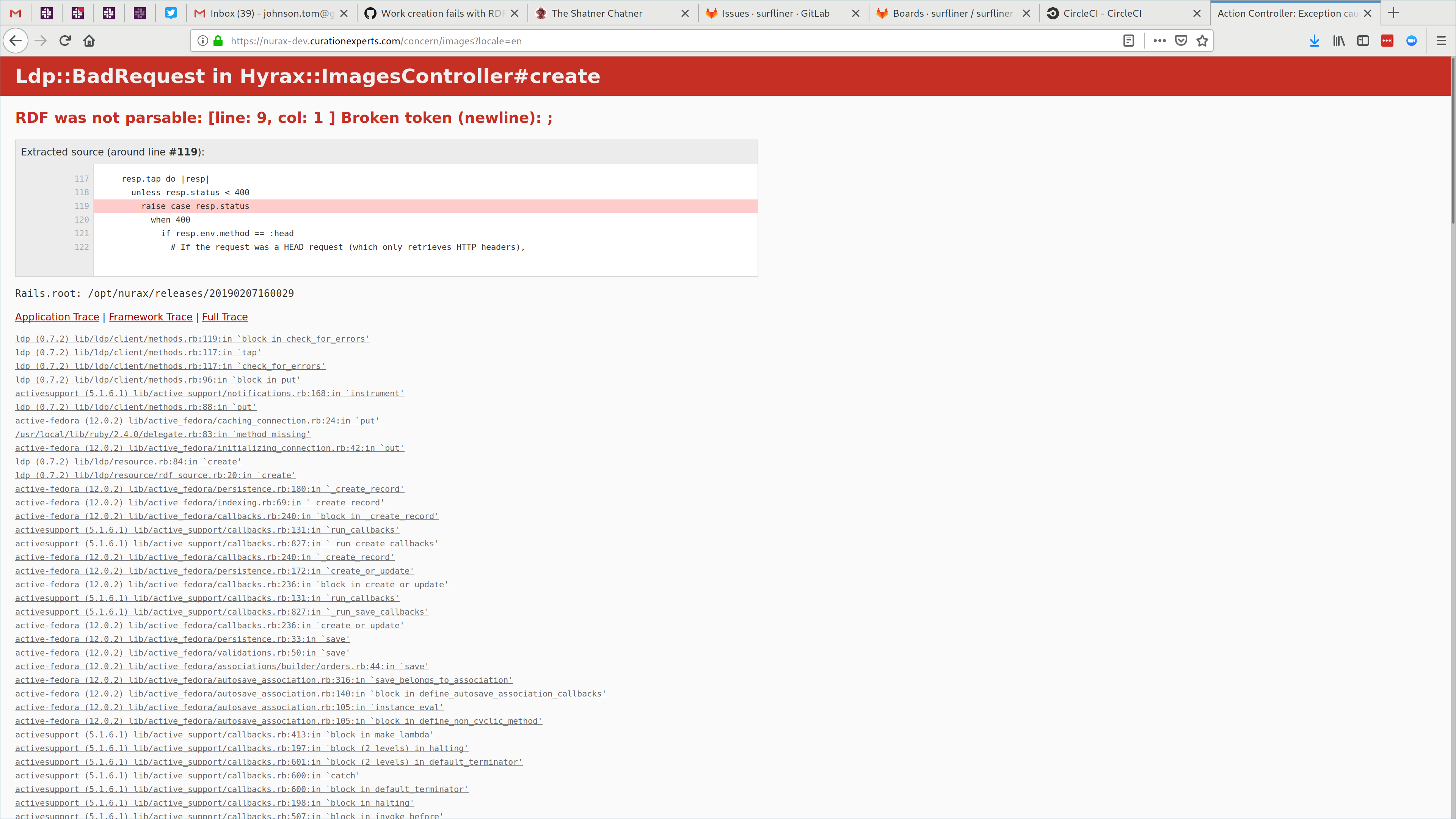Click the green padlock security icon
This screenshot has height=819, width=1456.
218,41
